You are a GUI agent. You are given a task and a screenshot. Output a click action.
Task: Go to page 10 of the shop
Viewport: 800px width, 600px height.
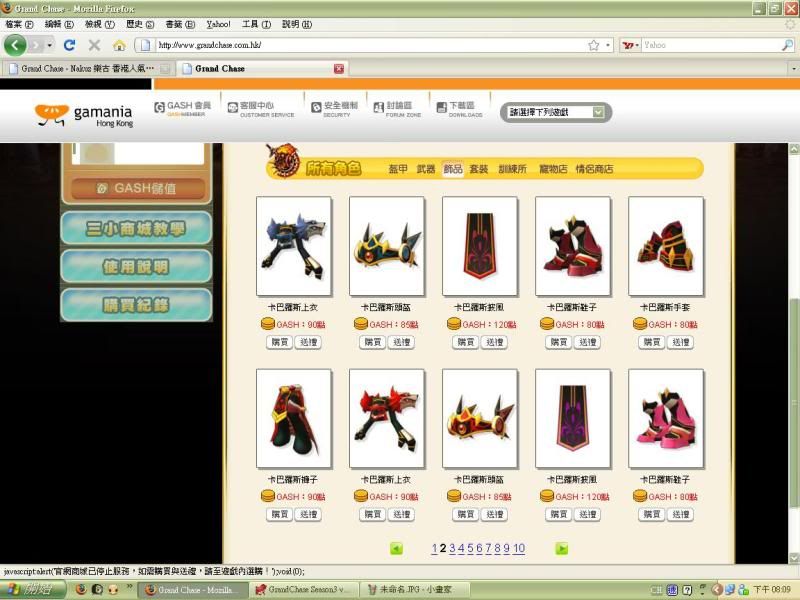pos(519,548)
